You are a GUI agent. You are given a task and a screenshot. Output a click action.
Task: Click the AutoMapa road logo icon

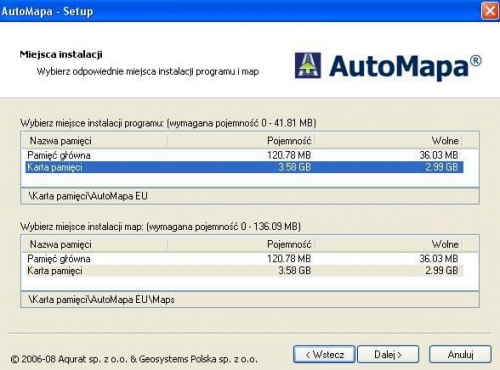pos(308,65)
